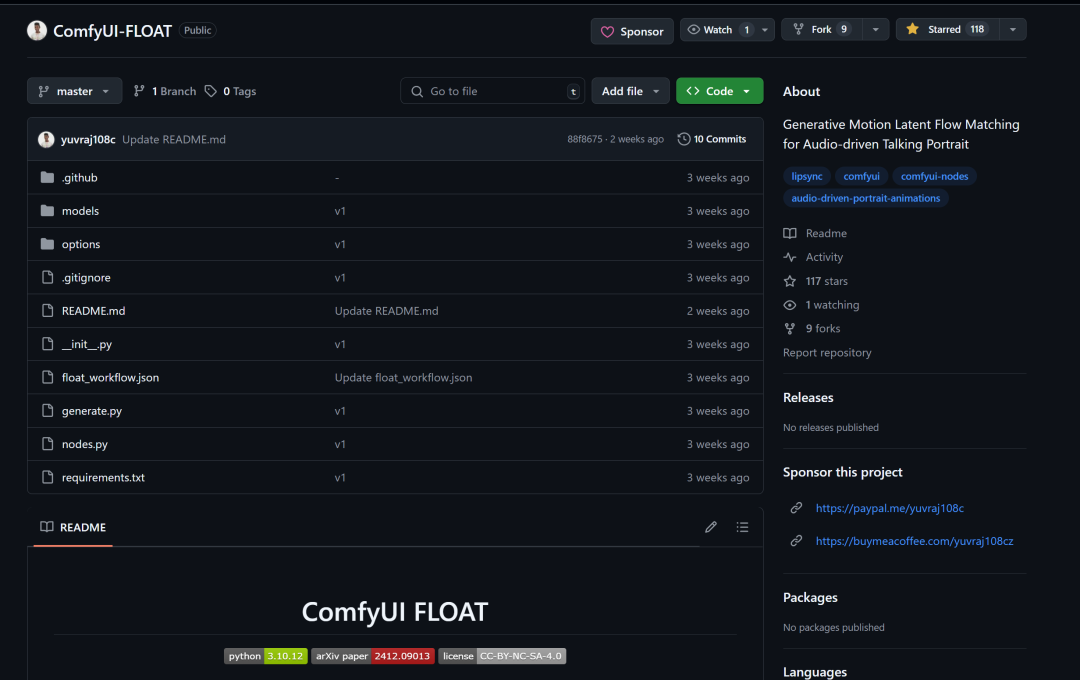Open the generate.py file

(92, 411)
